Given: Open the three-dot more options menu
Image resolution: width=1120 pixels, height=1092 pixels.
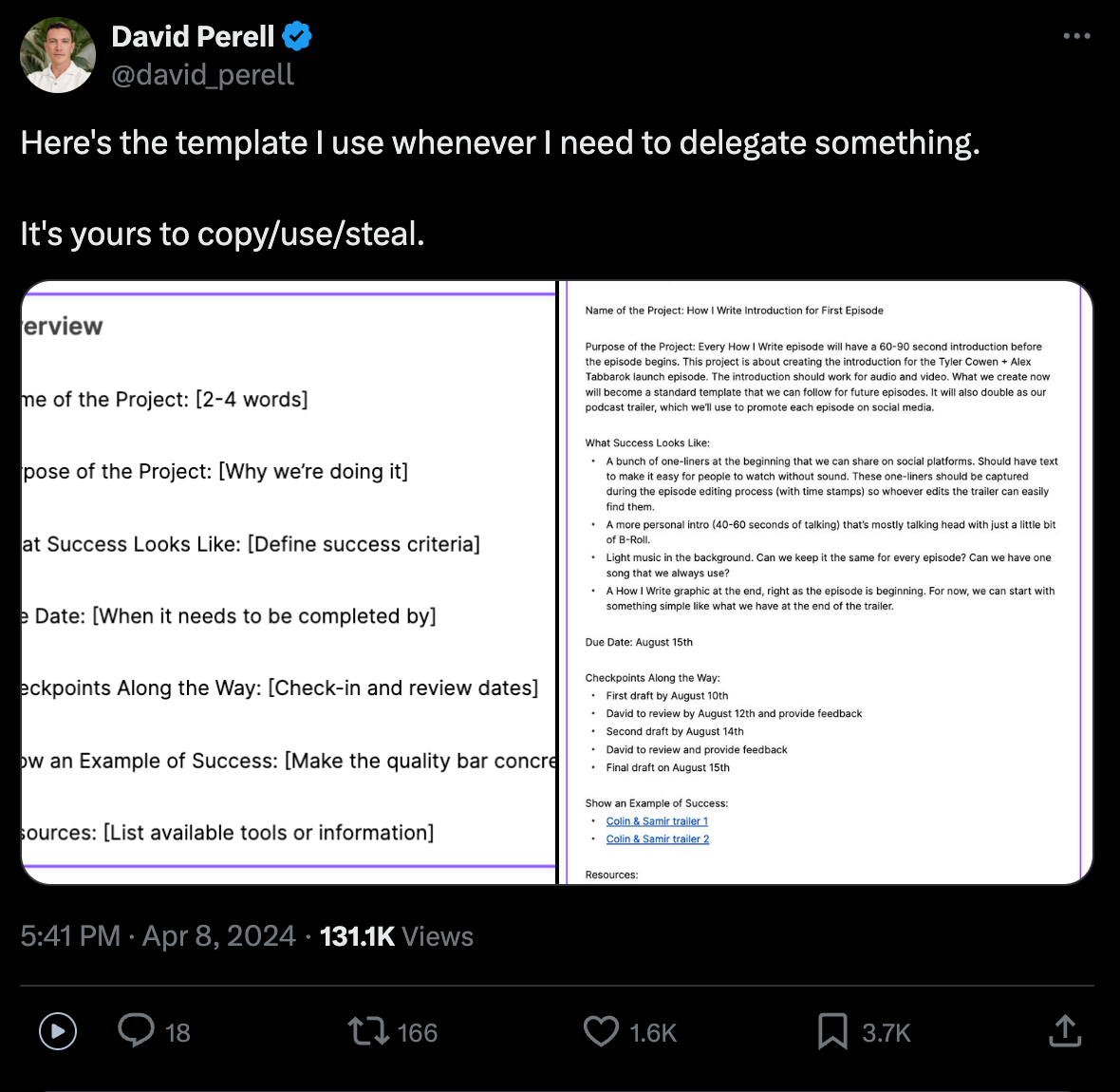Looking at the screenshot, I should pos(1076,36).
